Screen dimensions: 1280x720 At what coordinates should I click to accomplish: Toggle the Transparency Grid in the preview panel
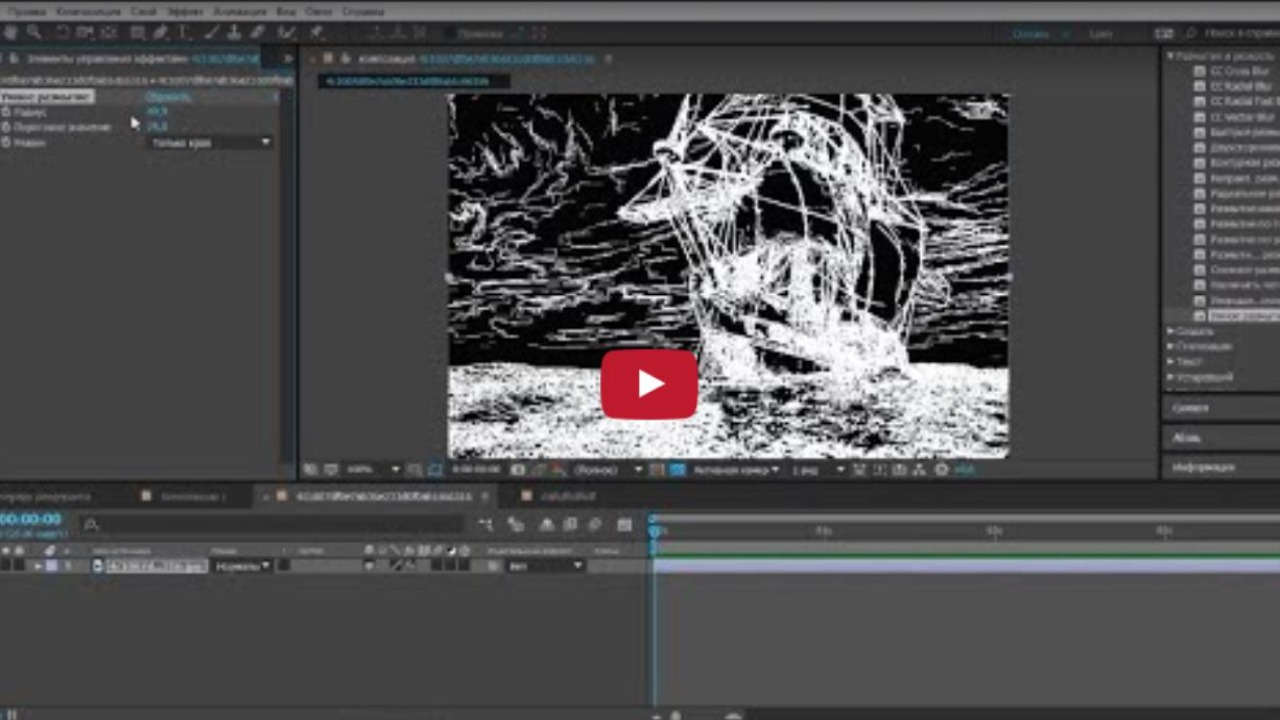[330, 469]
